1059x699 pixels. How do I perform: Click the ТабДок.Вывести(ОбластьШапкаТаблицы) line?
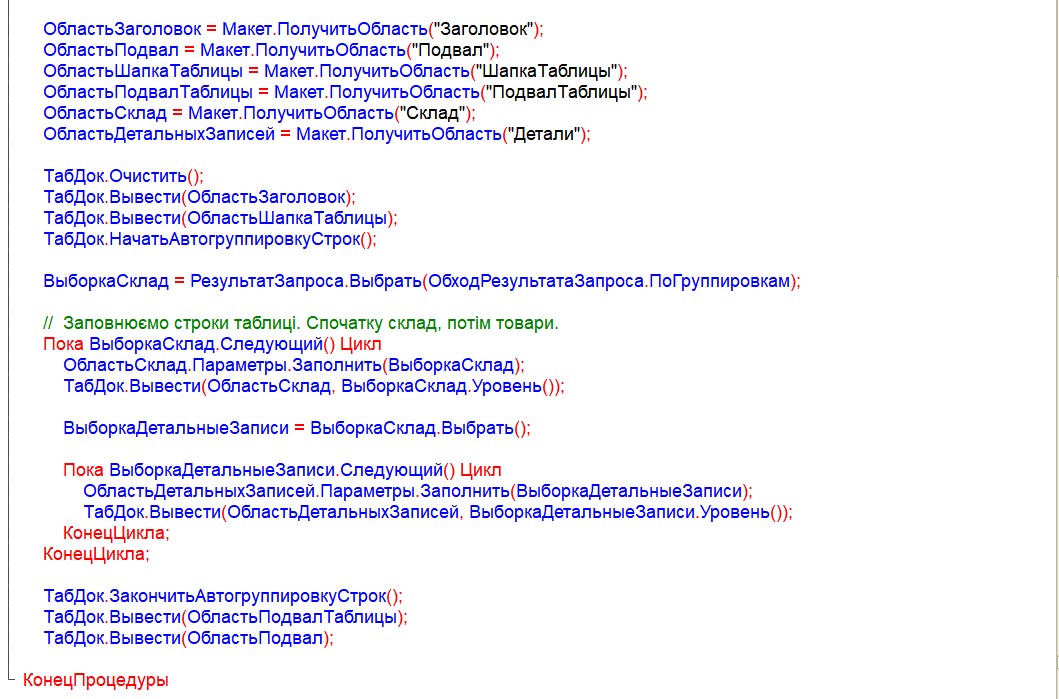[221, 218]
